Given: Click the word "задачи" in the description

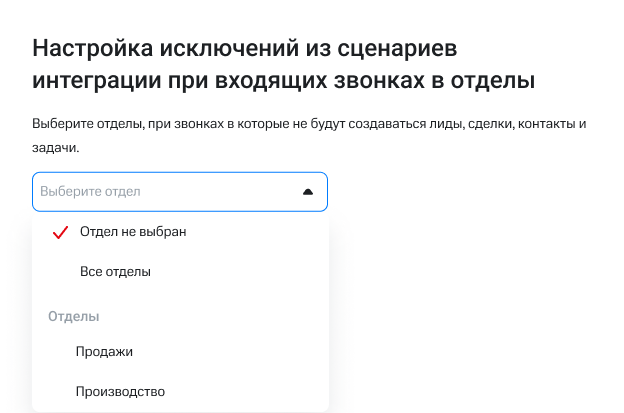Looking at the screenshot, I should click(x=54, y=147).
